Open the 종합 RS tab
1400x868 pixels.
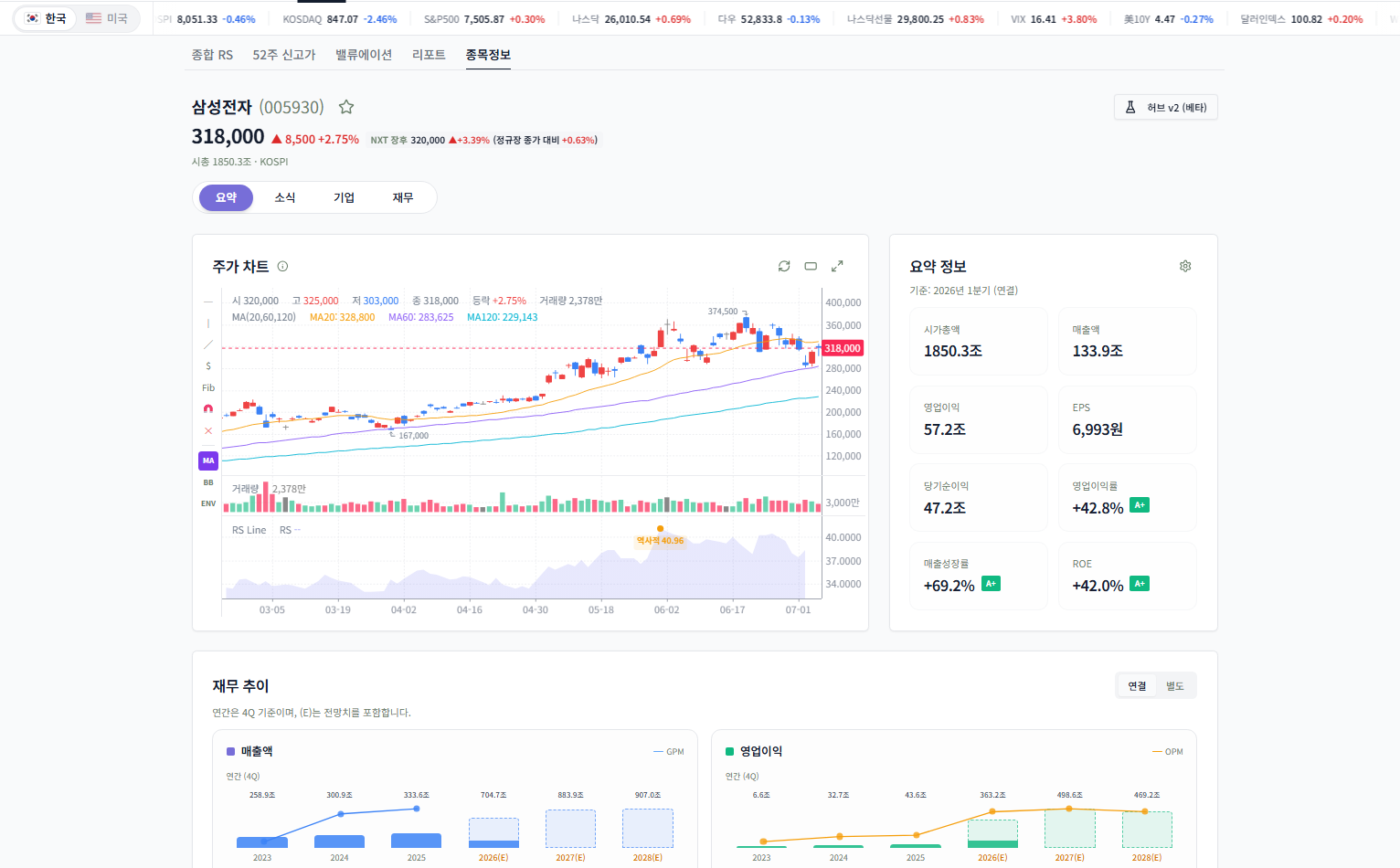(x=212, y=55)
